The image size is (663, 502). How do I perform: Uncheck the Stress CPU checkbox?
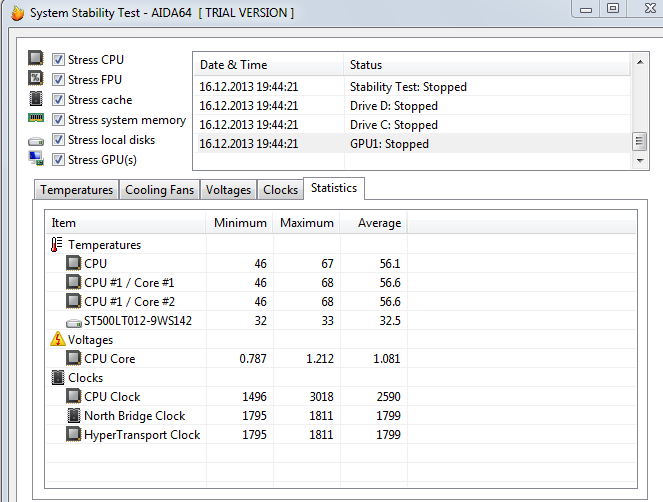pyautogui.click(x=58, y=60)
